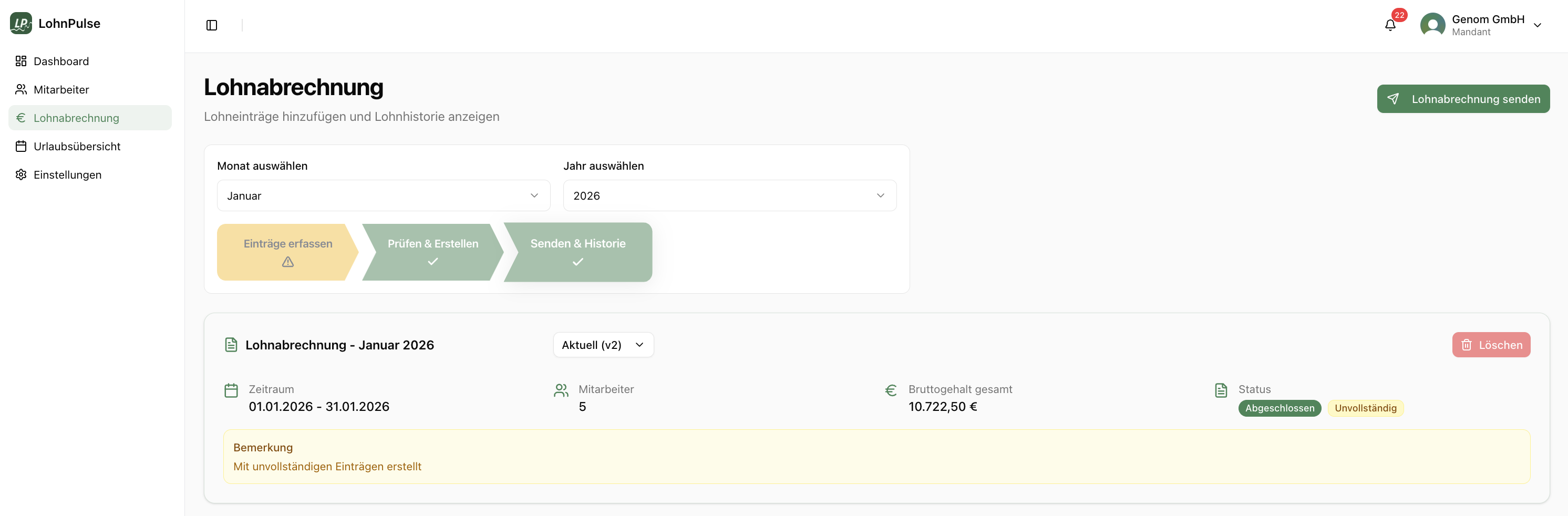Screen dimensions: 1568x516
Task: Click the euro icon beside Bruttogehalt gesamt
Action: pyautogui.click(x=891, y=390)
